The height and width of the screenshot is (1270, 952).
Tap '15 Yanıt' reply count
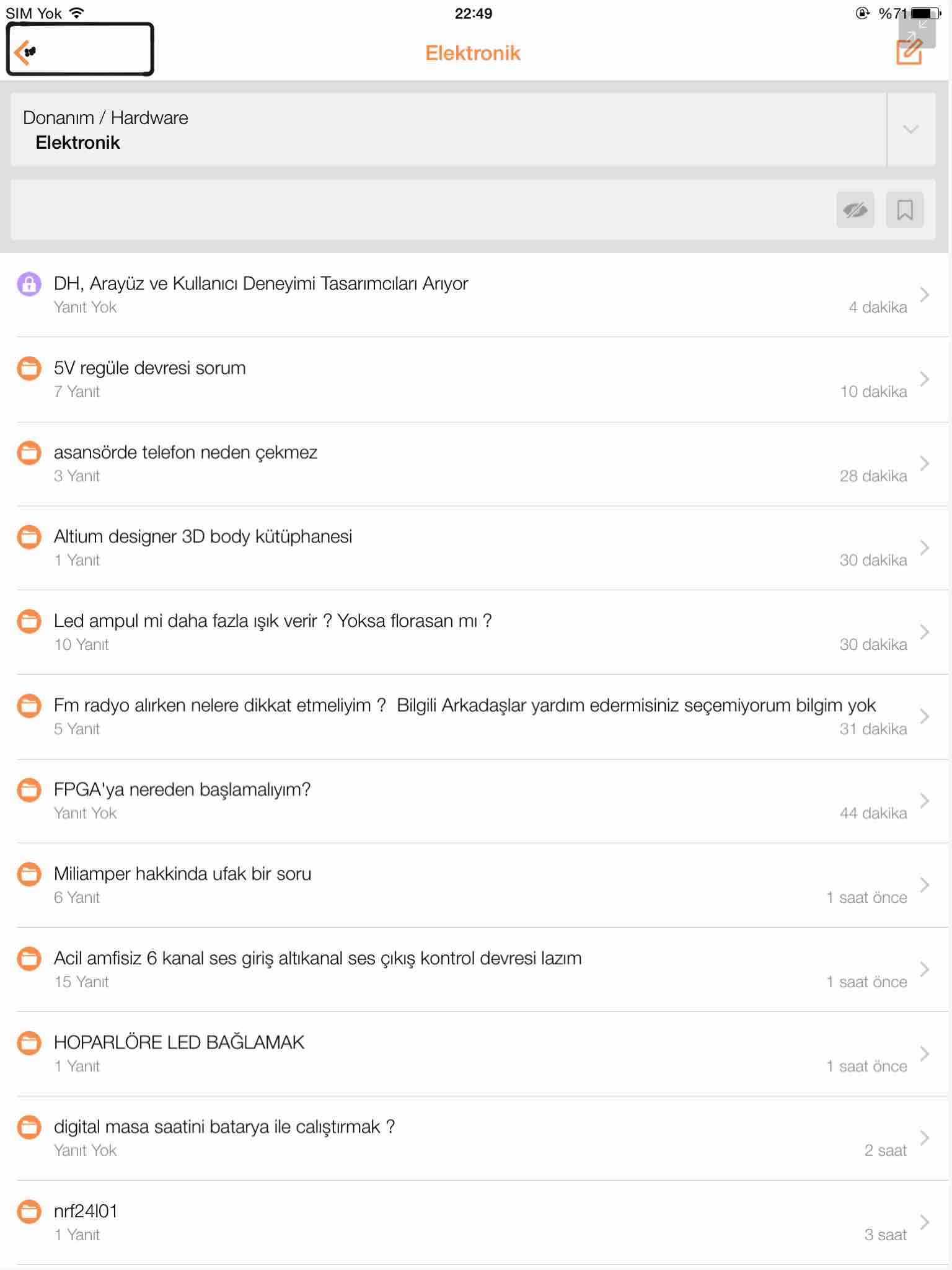point(81,982)
